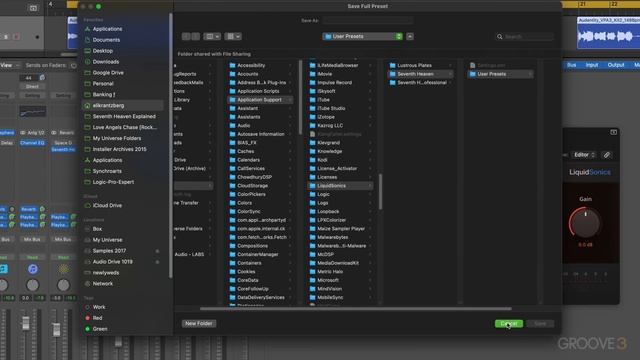Toggle the Sends on Faders power button
640x360 pixels.
(73, 65)
